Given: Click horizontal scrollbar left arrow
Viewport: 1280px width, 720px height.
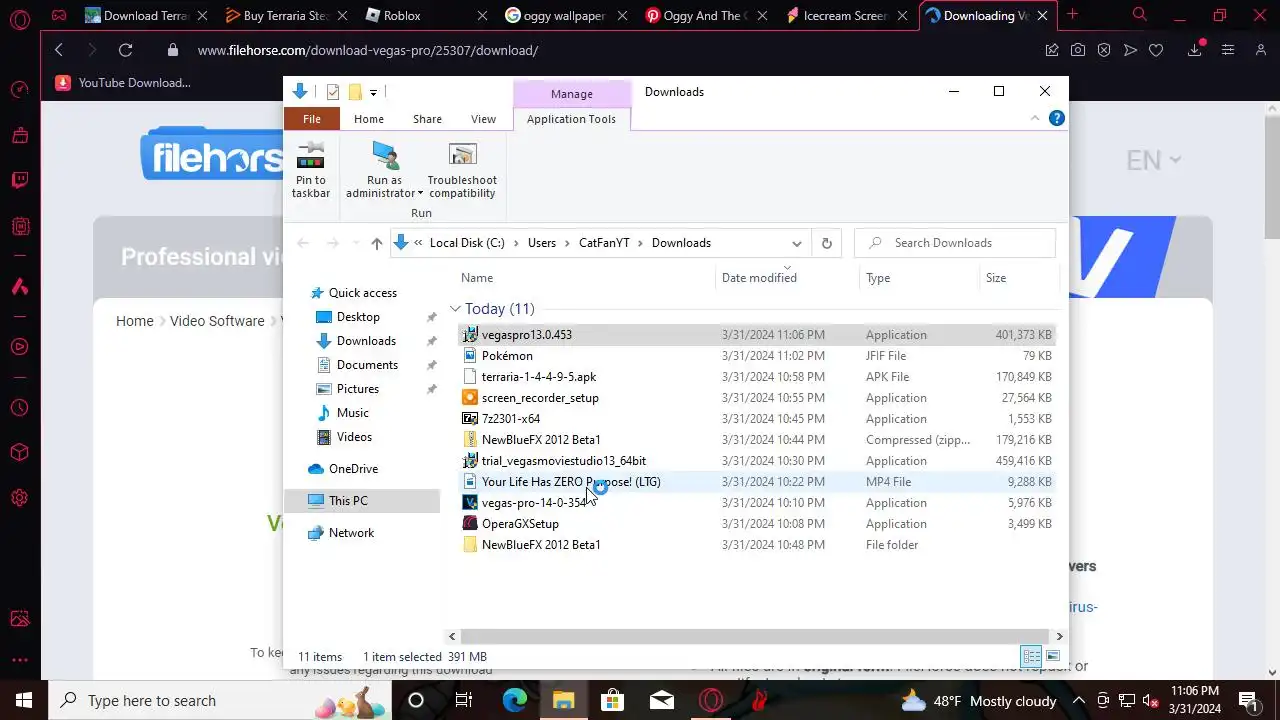Looking at the screenshot, I should 452,636.
